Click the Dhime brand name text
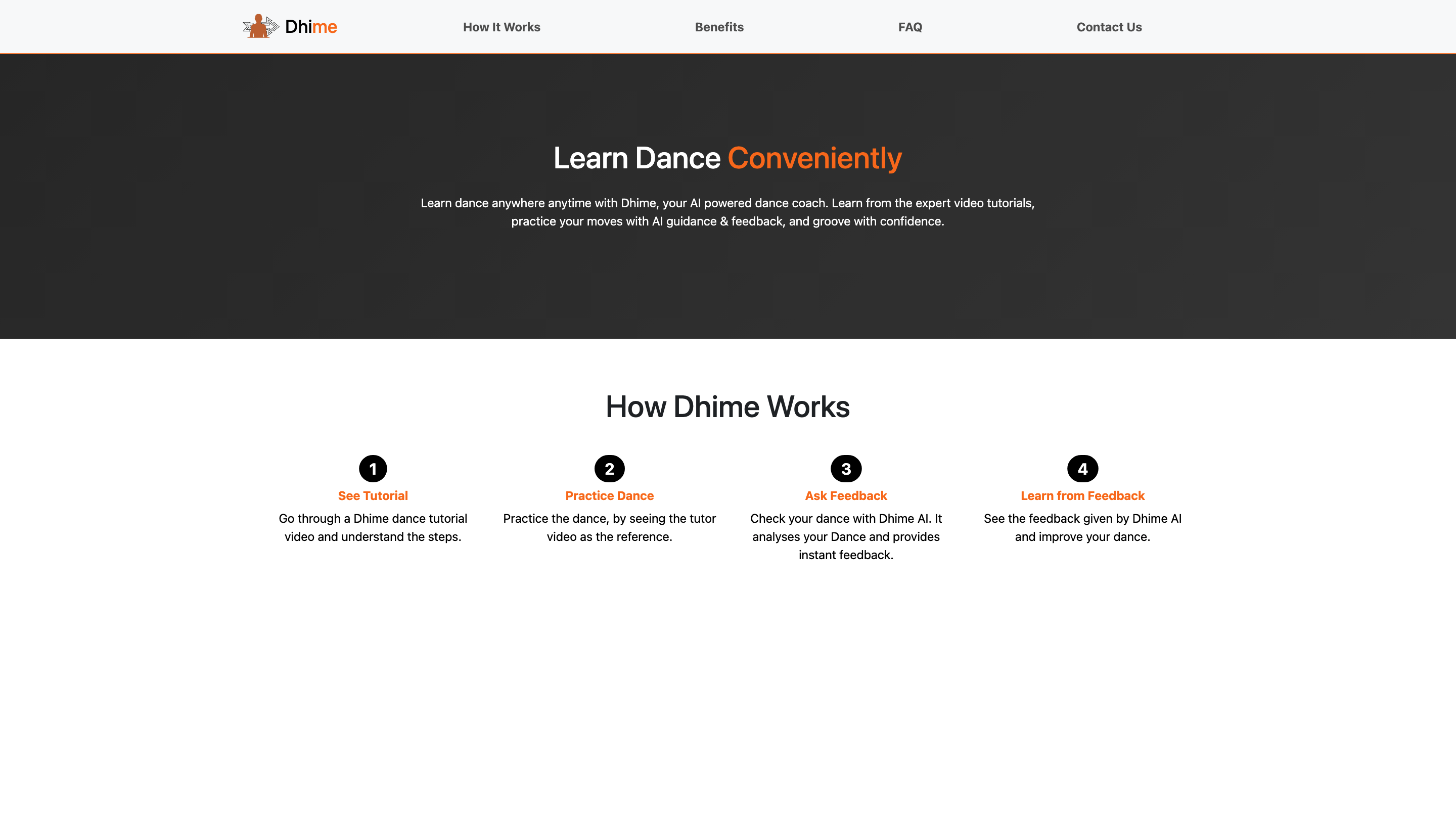Image resolution: width=1456 pixels, height=819 pixels. [311, 27]
